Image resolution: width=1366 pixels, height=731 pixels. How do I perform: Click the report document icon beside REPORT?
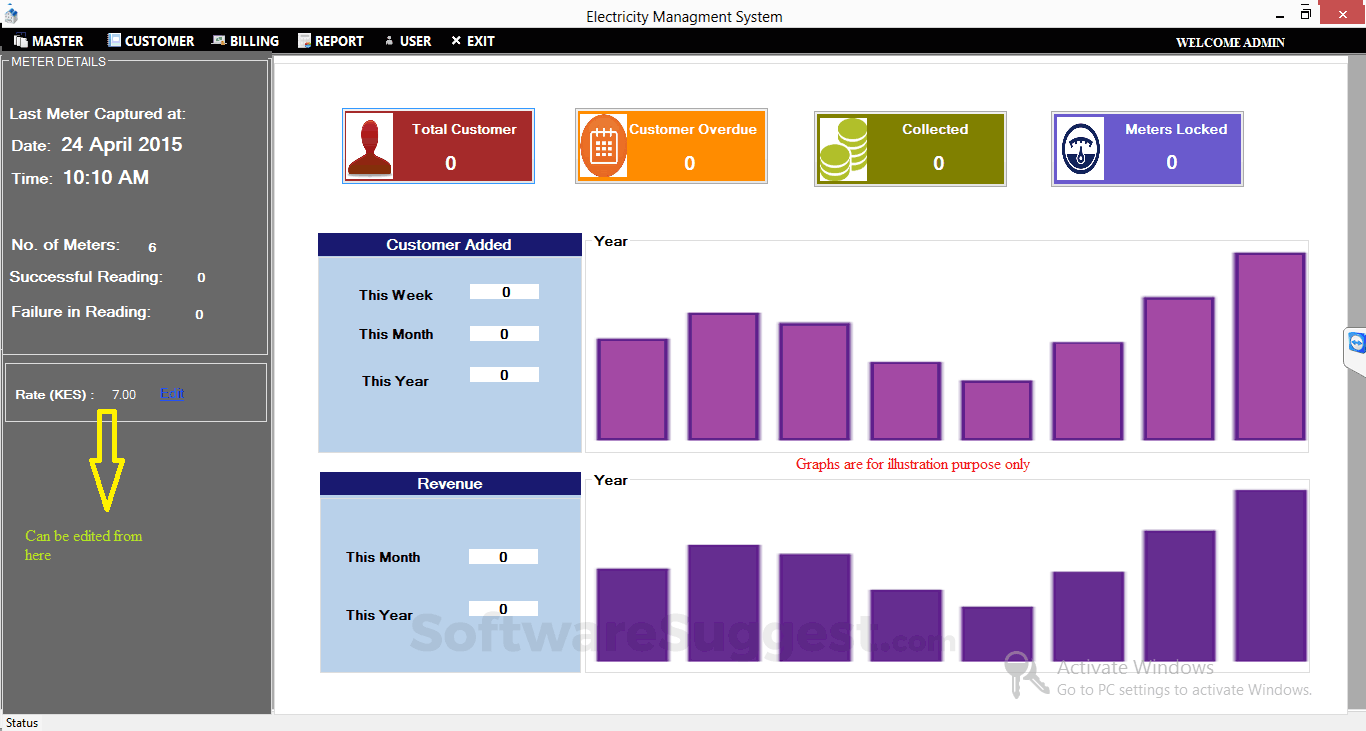coord(303,40)
